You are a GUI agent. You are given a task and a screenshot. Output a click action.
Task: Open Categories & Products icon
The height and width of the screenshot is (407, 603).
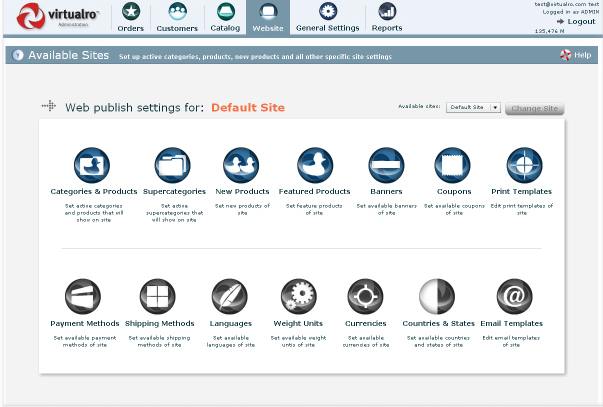click(x=92, y=165)
